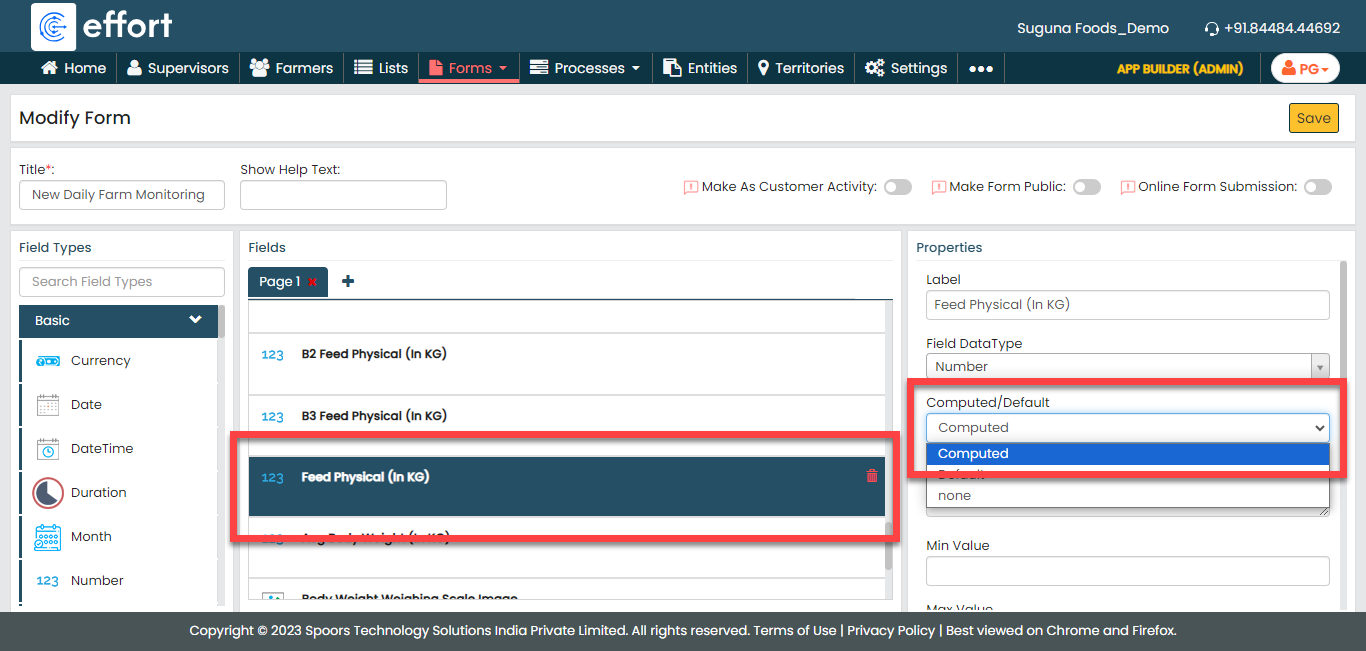Click the effort logo icon

pos(53,26)
